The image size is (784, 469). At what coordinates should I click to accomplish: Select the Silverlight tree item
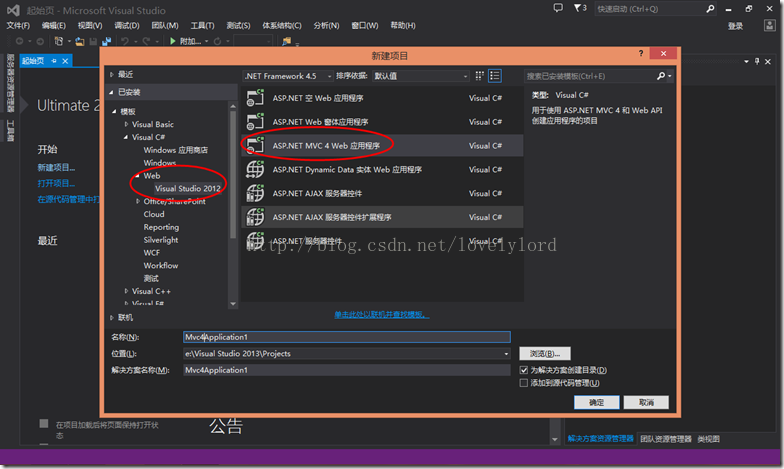coord(160,240)
